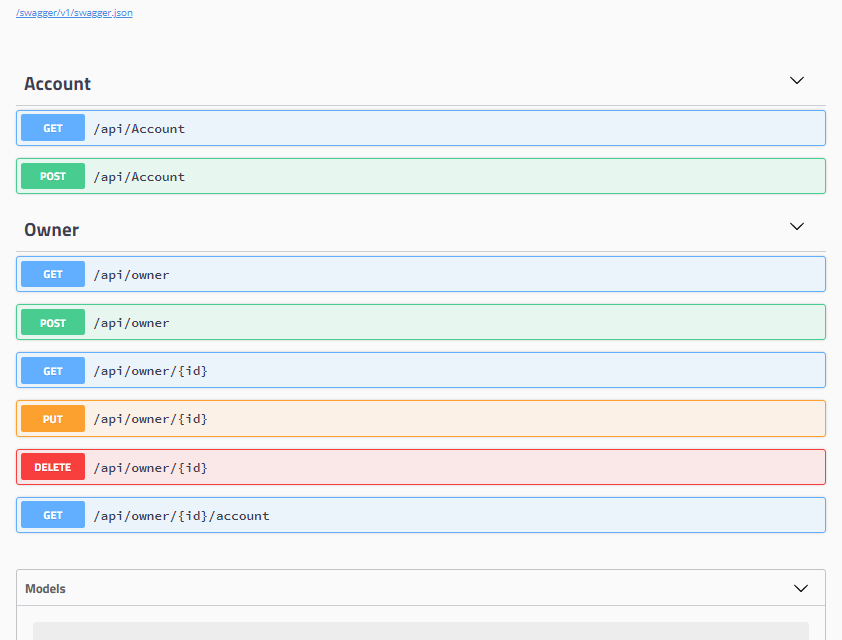This screenshot has height=640, width=842.
Task: Expand the Models section chevron
Action: click(800, 589)
